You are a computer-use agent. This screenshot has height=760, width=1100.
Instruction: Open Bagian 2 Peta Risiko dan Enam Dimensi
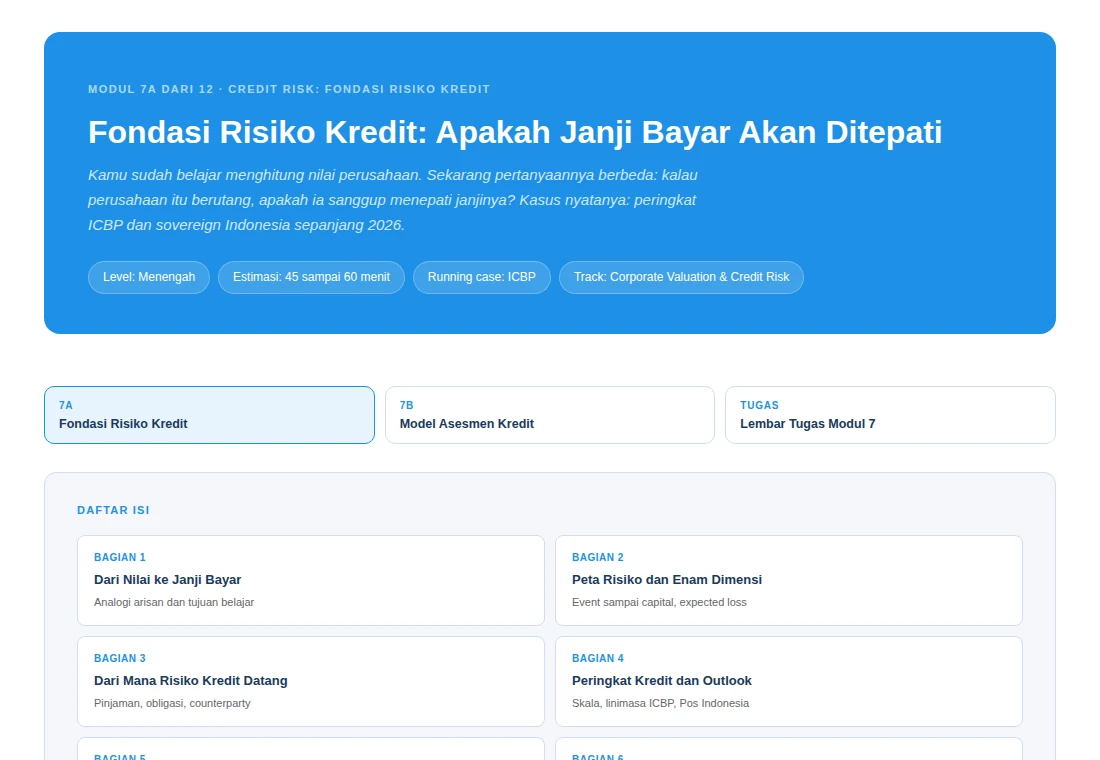click(789, 580)
